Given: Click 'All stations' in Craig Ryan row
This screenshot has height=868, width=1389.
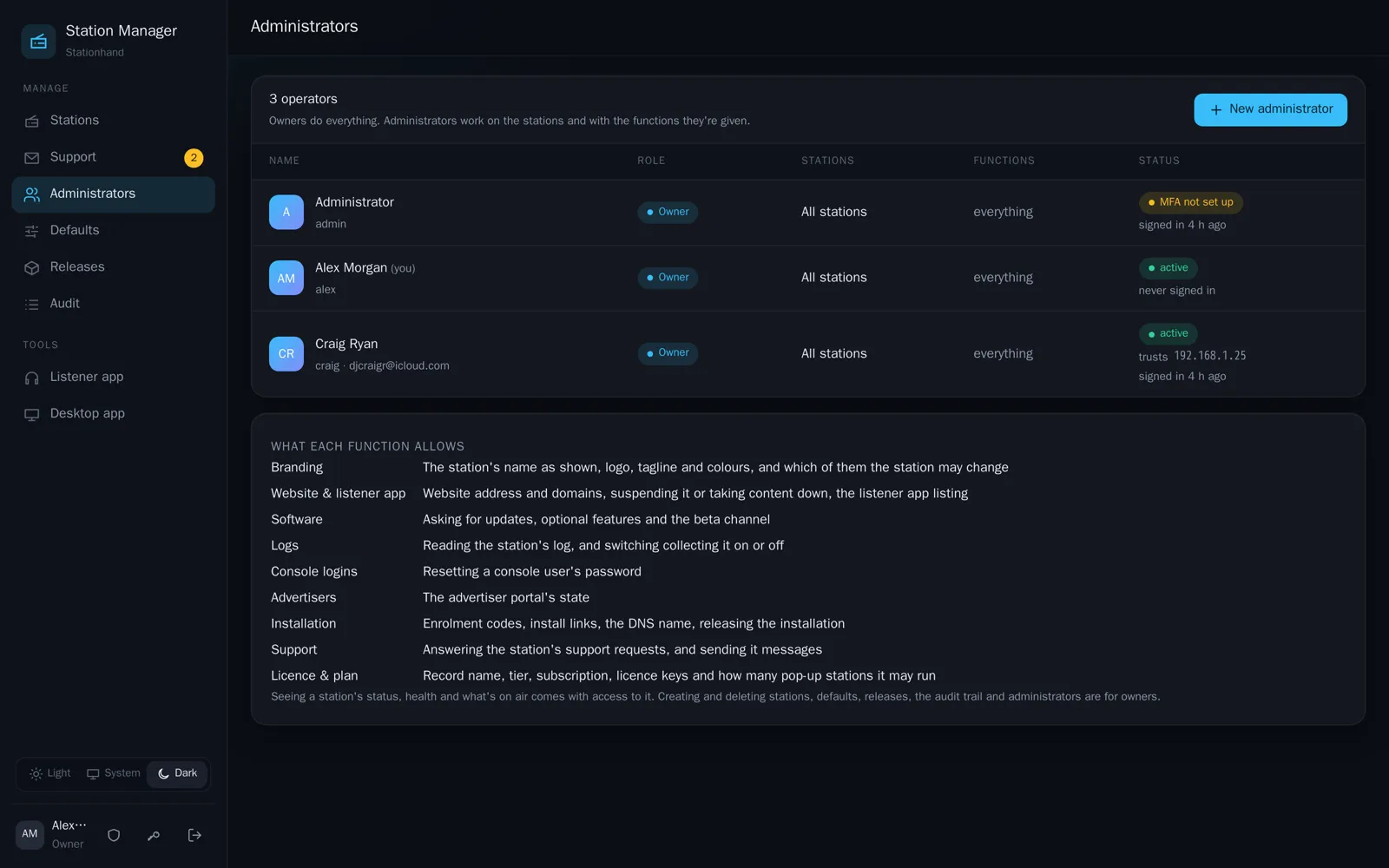Looking at the screenshot, I should click(833, 354).
